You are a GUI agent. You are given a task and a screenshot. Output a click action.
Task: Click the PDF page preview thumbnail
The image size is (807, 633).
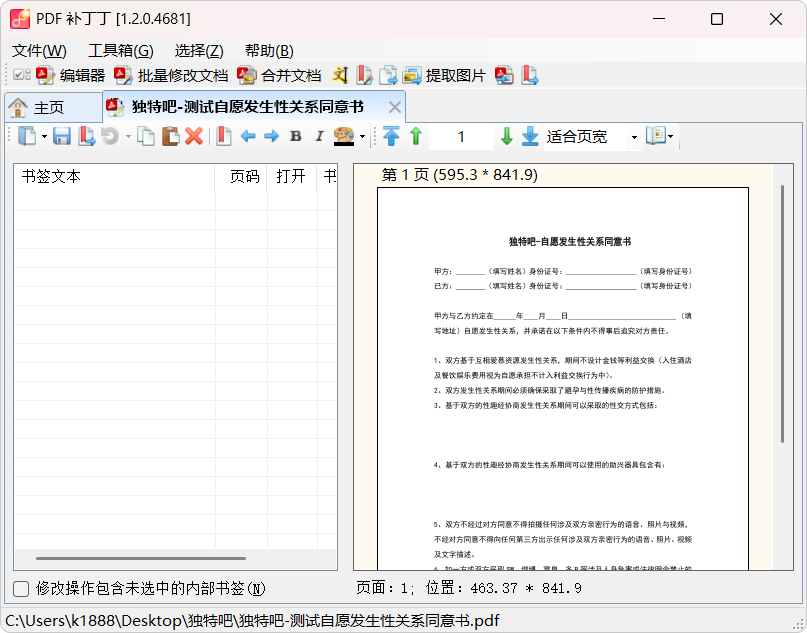tap(563, 379)
